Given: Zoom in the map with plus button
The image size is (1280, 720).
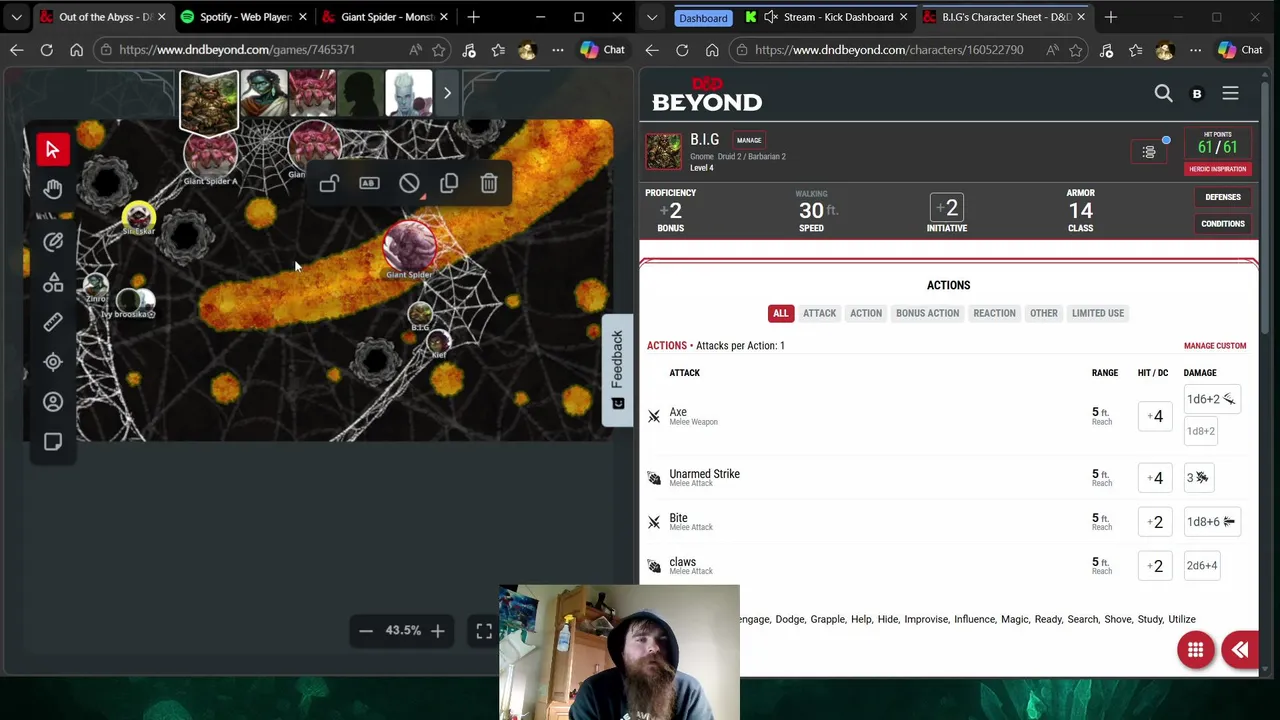Looking at the screenshot, I should coord(437,630).
